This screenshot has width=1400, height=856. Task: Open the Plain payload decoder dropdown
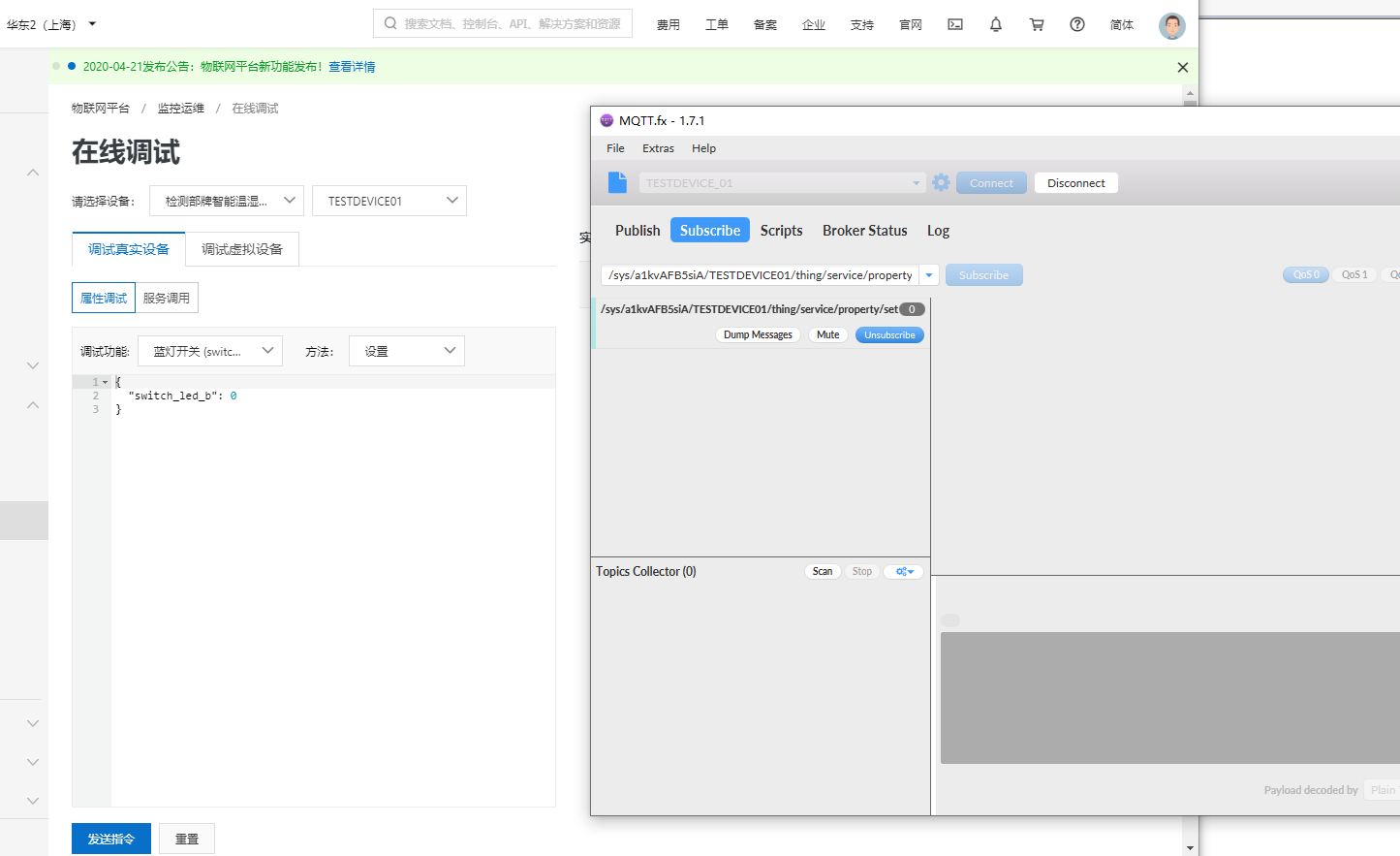1383,790
